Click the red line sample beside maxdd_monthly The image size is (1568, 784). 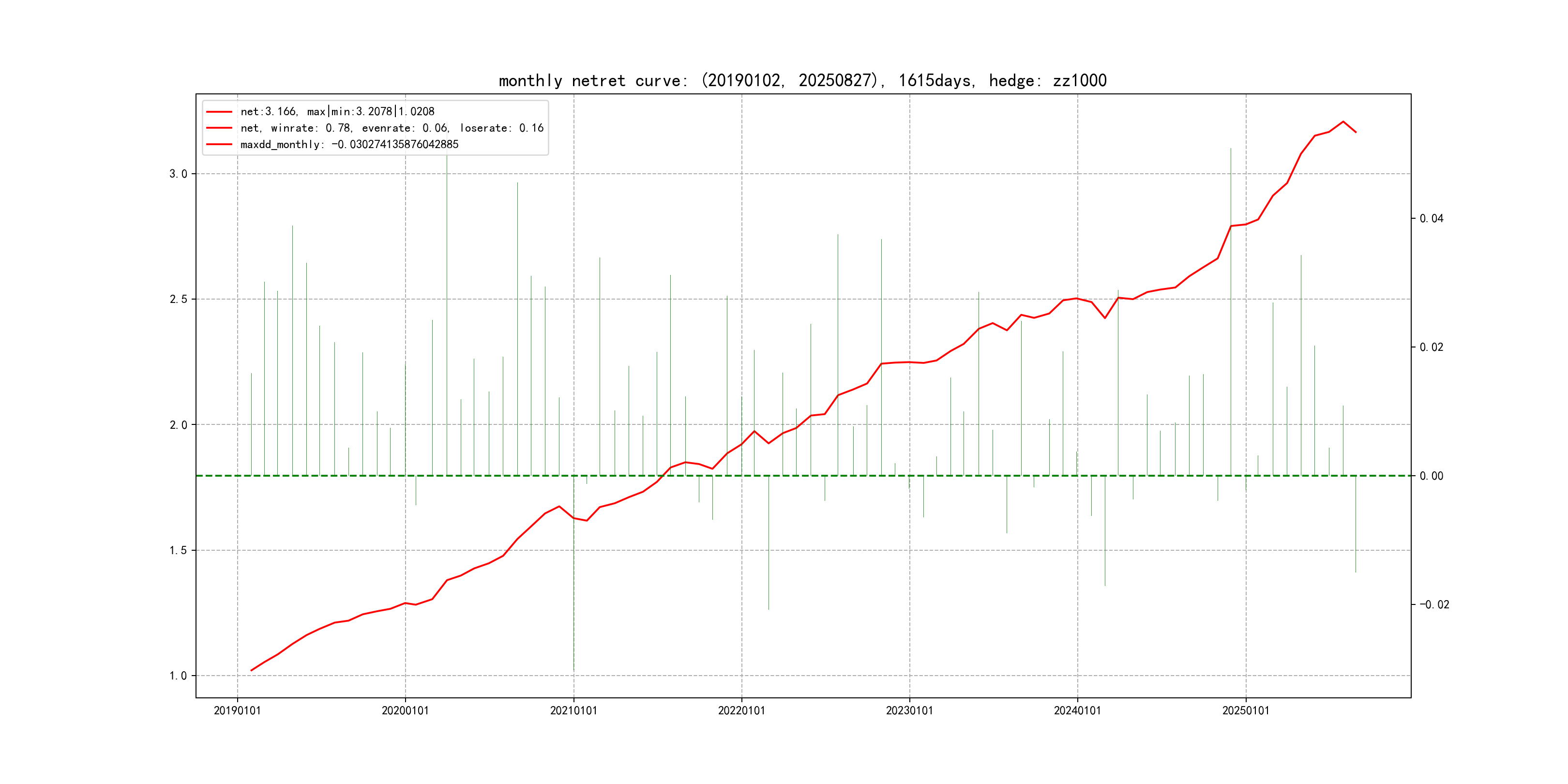pos(219,144)
